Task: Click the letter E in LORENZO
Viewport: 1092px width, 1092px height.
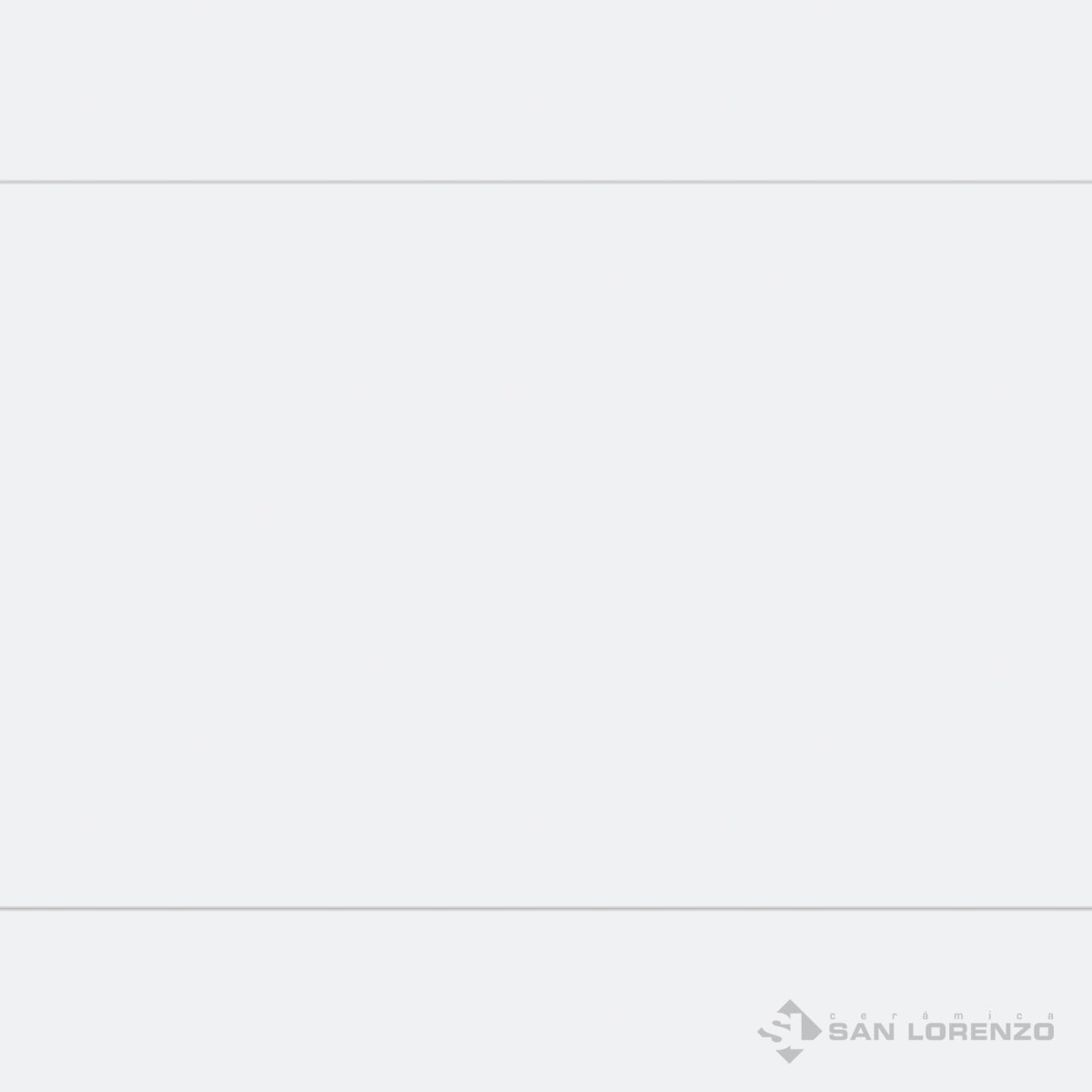Action: click(980, 1032)
